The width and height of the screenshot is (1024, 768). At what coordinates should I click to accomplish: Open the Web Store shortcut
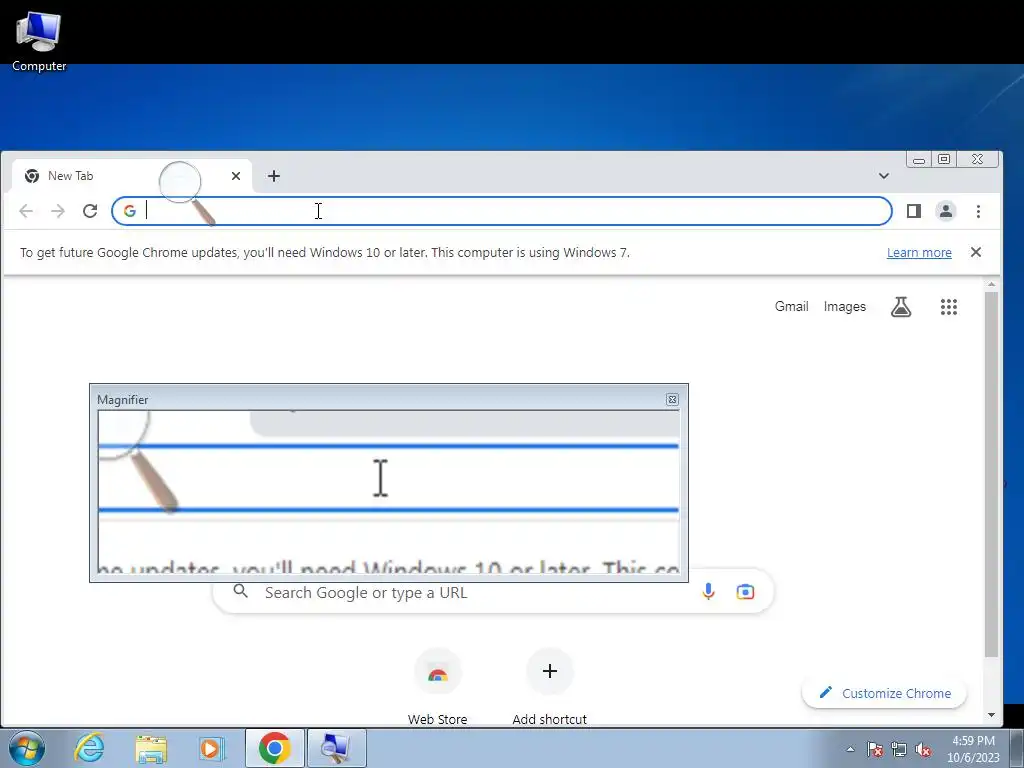pos(438,686)
